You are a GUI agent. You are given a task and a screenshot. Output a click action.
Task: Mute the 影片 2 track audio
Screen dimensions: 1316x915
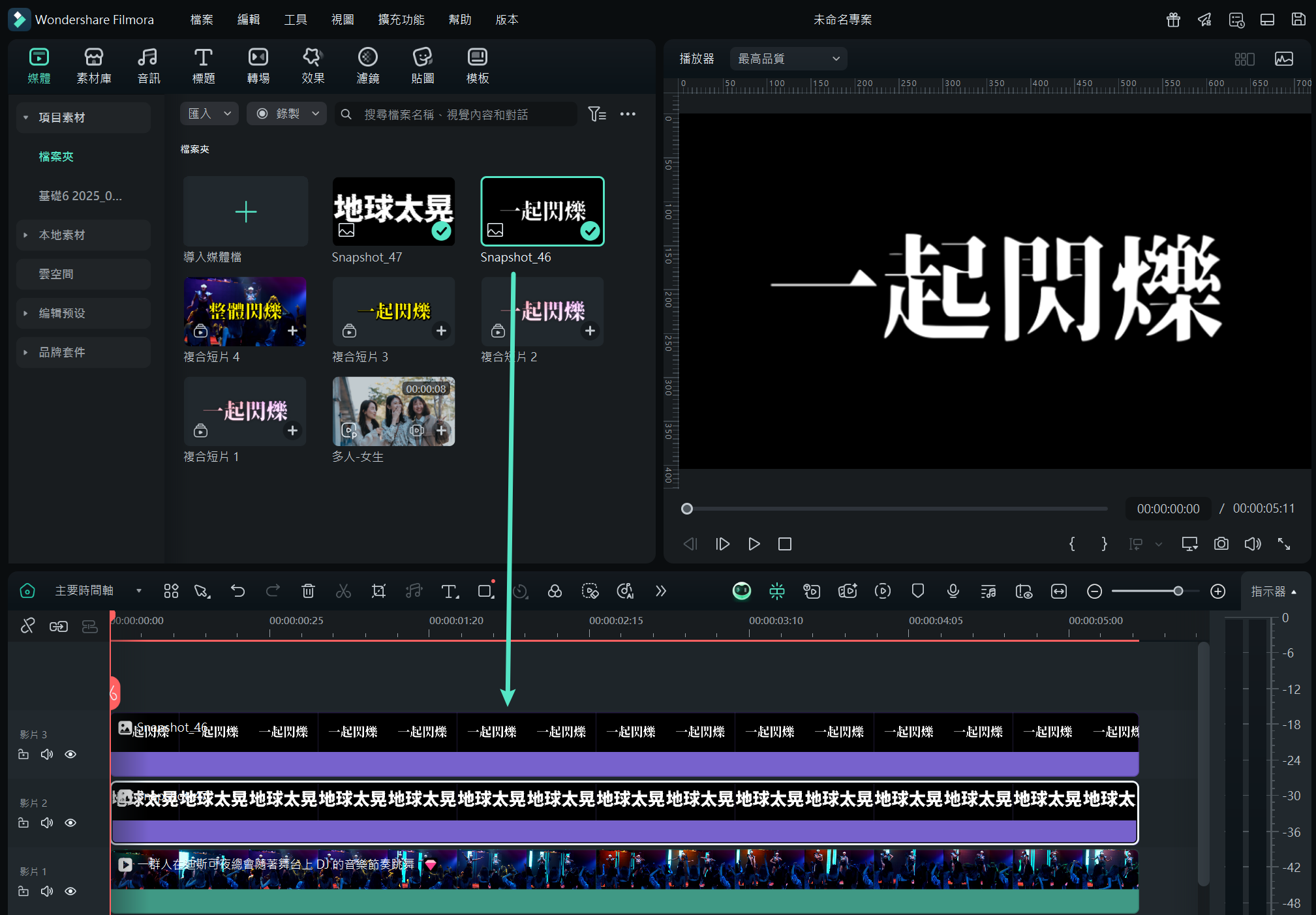[47, 823]
